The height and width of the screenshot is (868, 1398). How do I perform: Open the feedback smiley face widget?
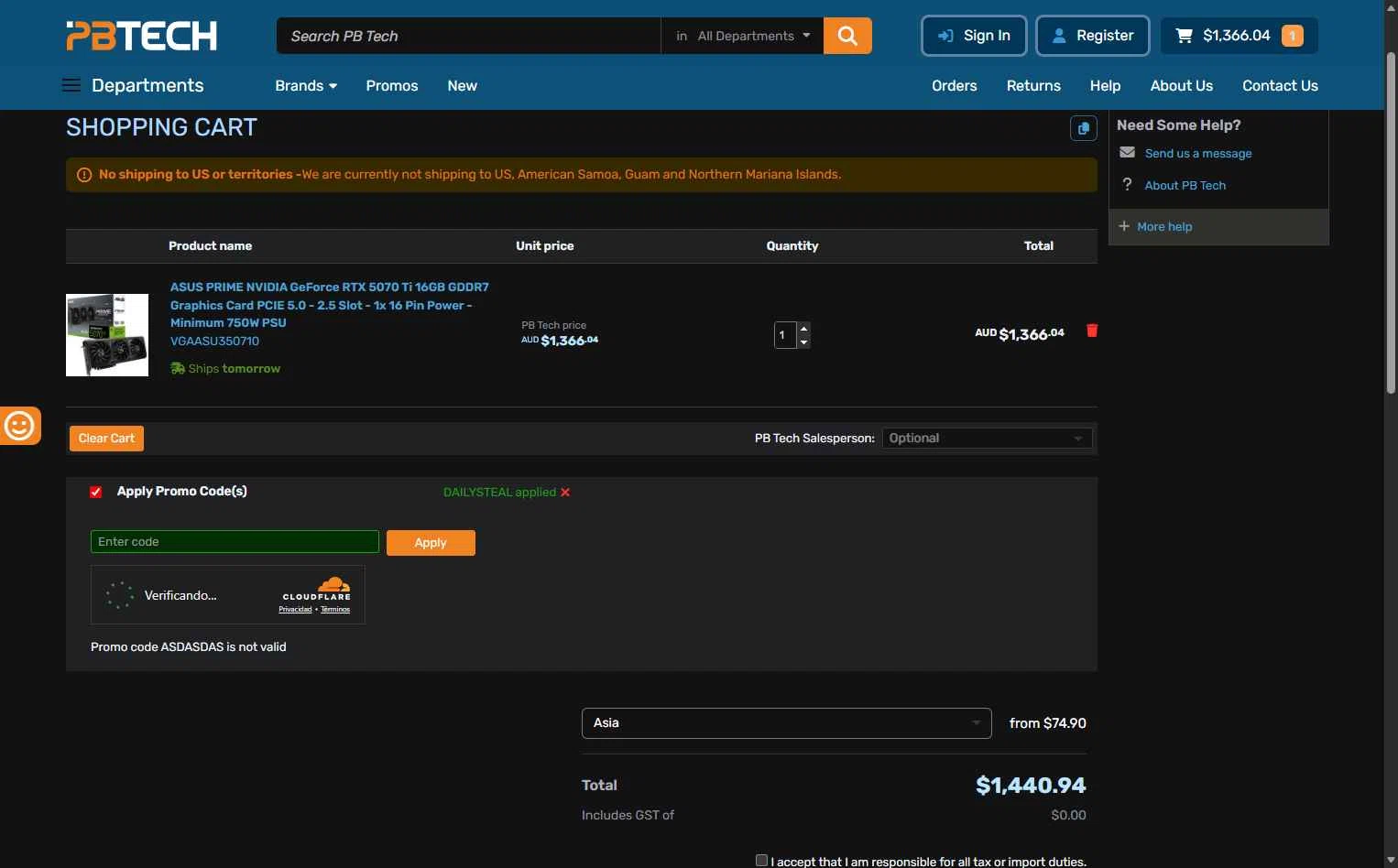(19, 426)
